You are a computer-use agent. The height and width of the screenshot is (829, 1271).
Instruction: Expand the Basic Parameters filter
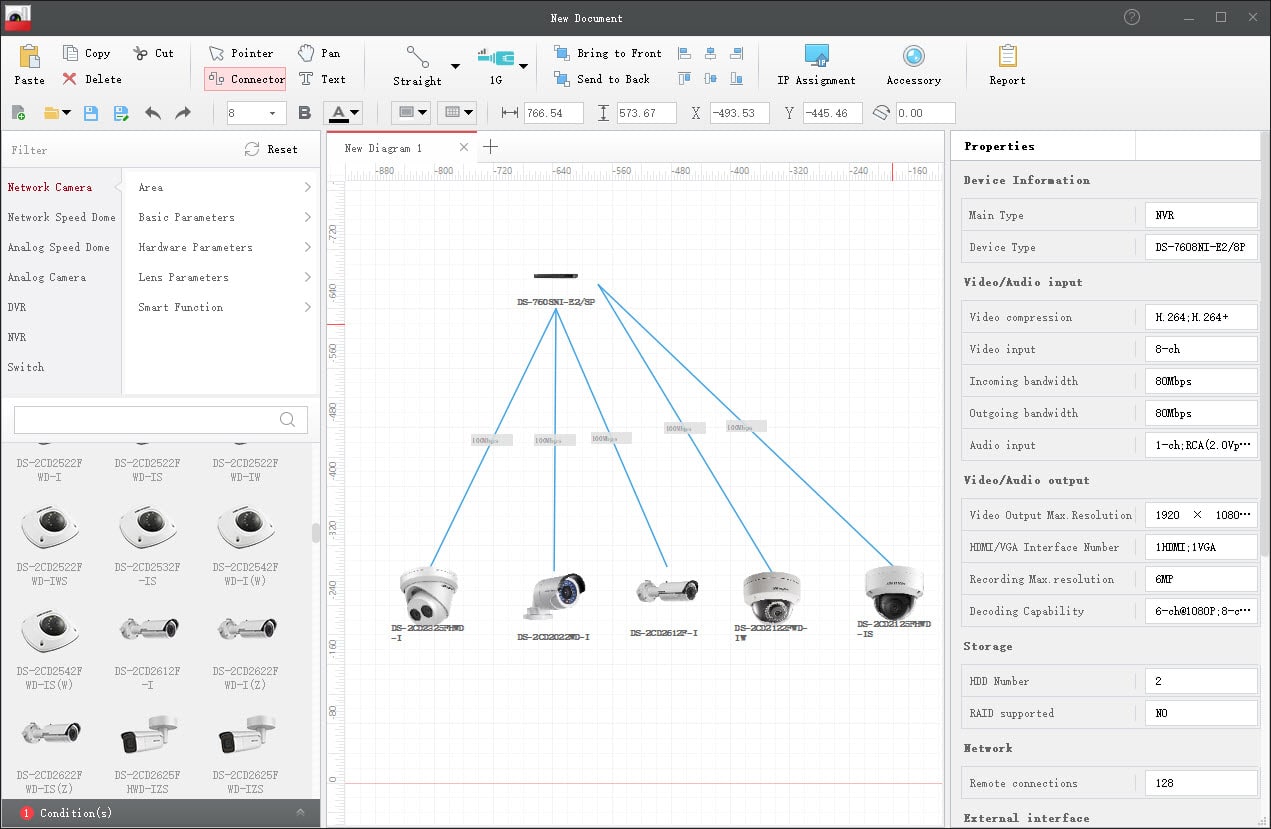pos(224,217)
